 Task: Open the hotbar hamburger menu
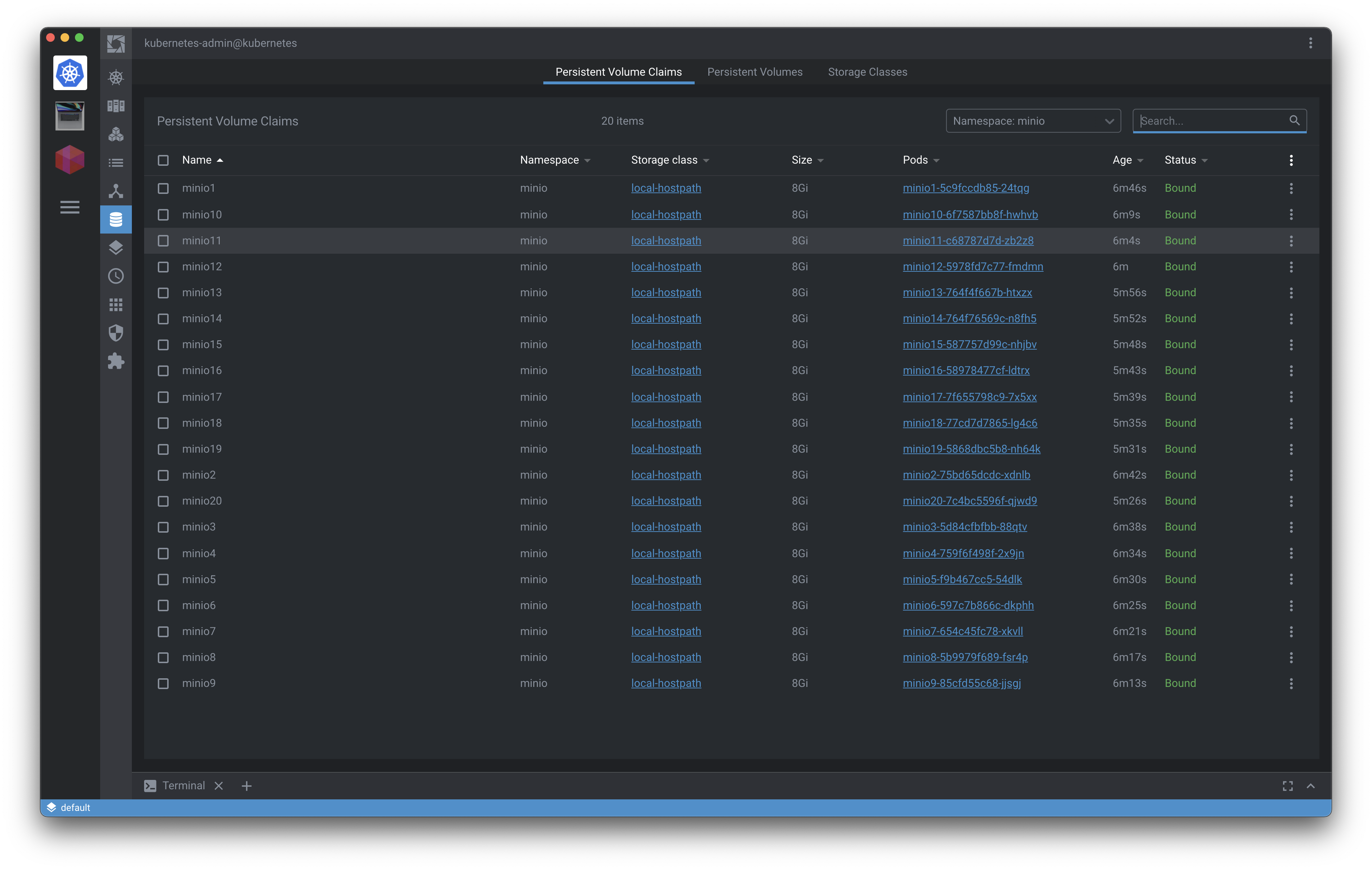click(70, 207)
